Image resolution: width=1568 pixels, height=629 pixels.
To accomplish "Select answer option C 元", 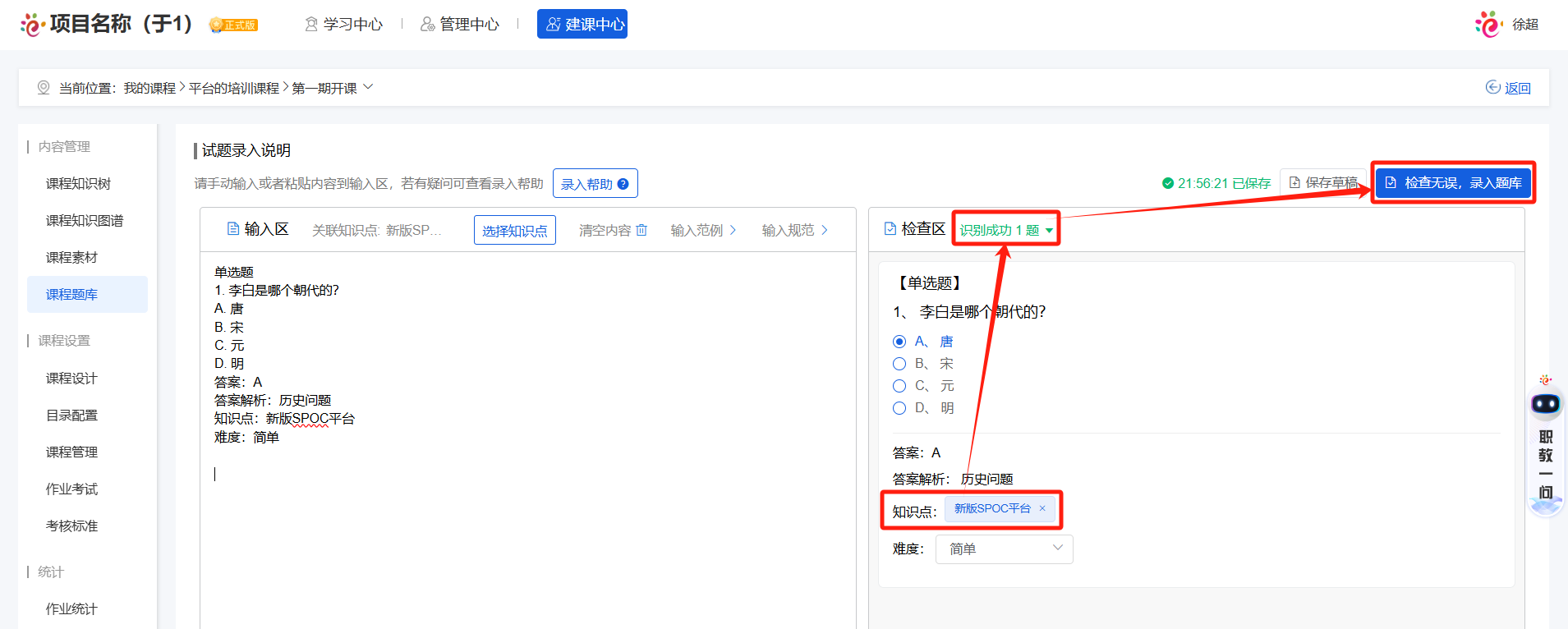I will point(899,386).
